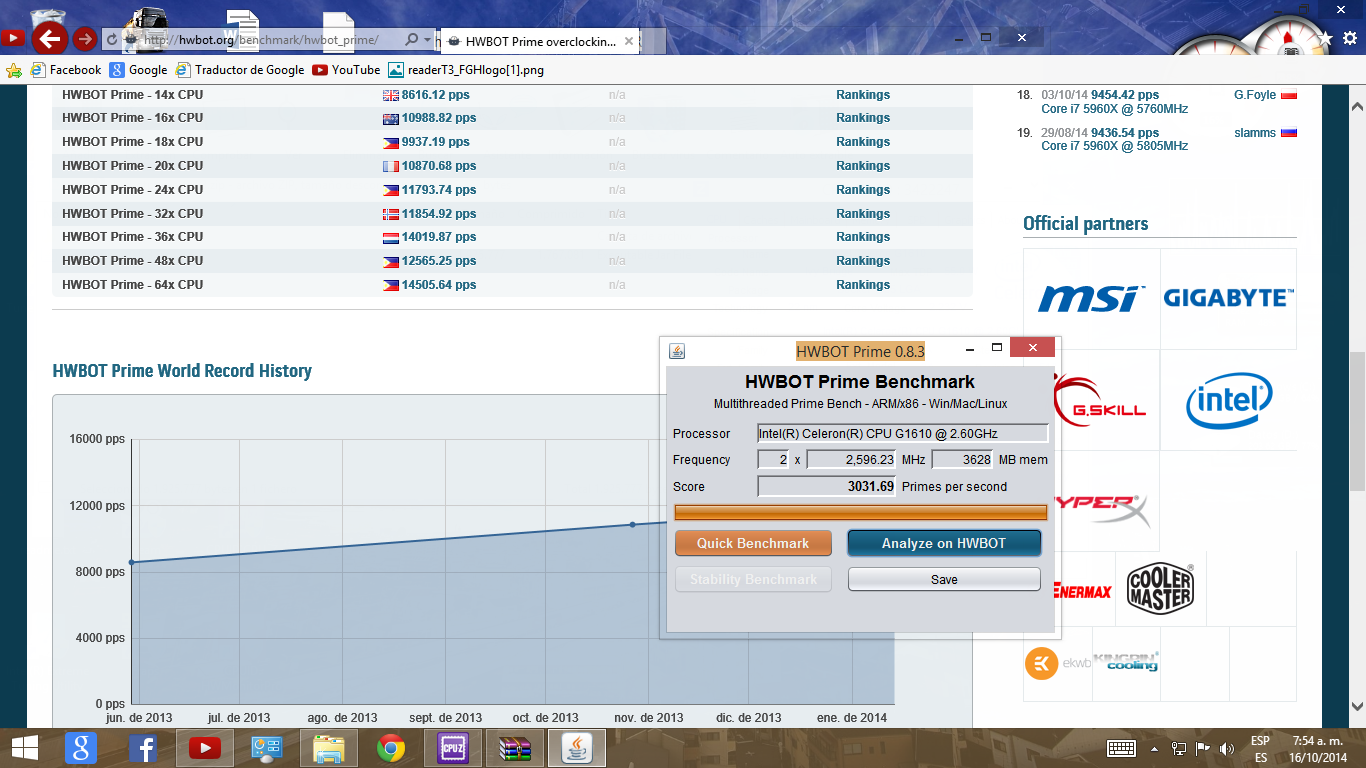Click the 14505.64 pps score link
Viewport: 1366px width, 768px height.
(x=439, y=285)
